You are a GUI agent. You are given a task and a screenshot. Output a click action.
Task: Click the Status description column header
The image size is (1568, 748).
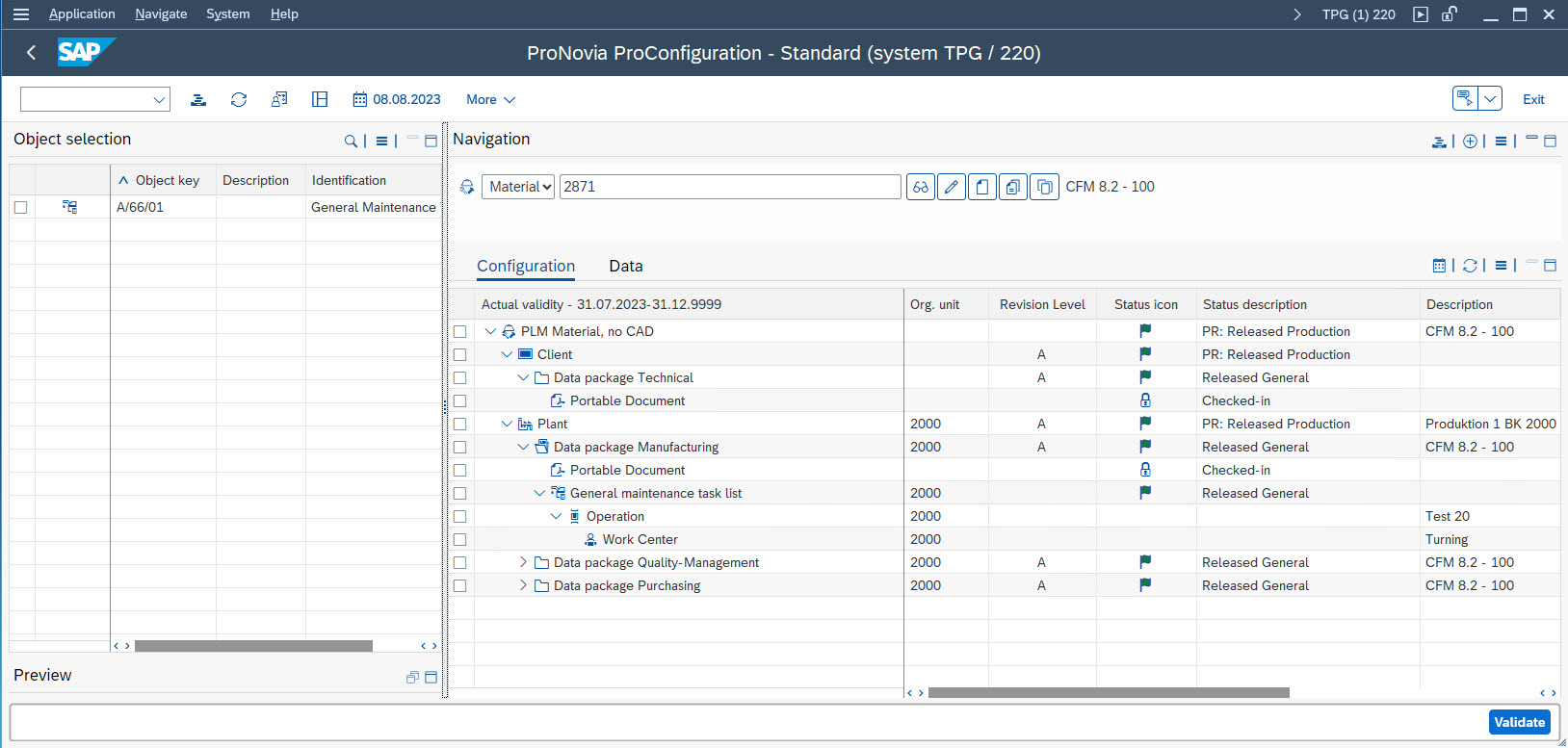coord(1307,304)
